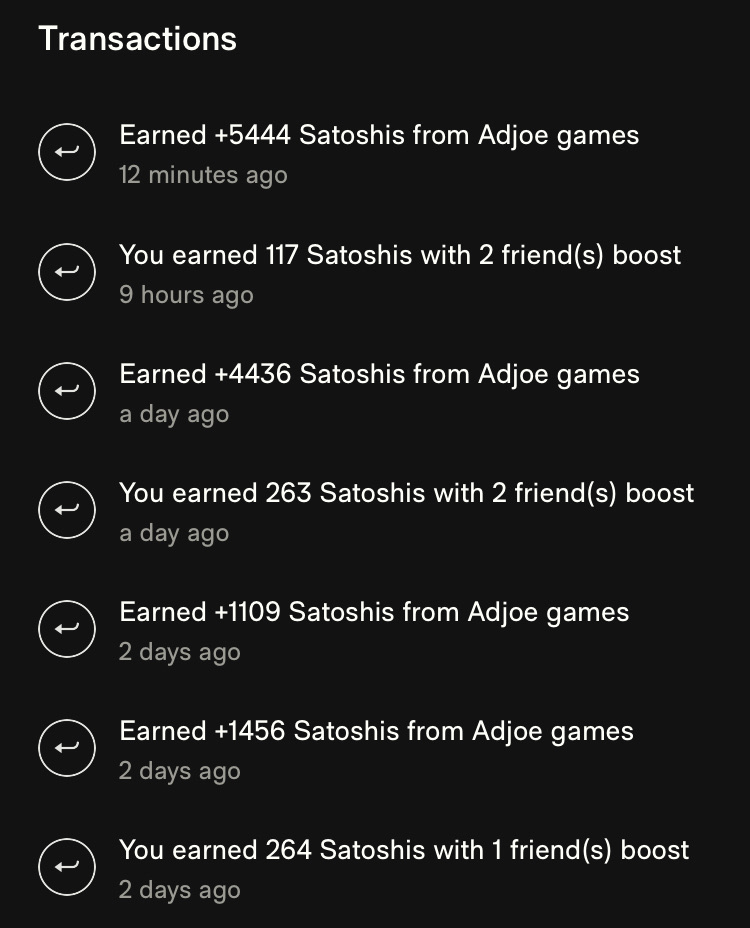This screenshot has width=750, height=928.
Task: Tap 'a day ago' under the 4436 Satoshis entry
Action: (174, 414)
